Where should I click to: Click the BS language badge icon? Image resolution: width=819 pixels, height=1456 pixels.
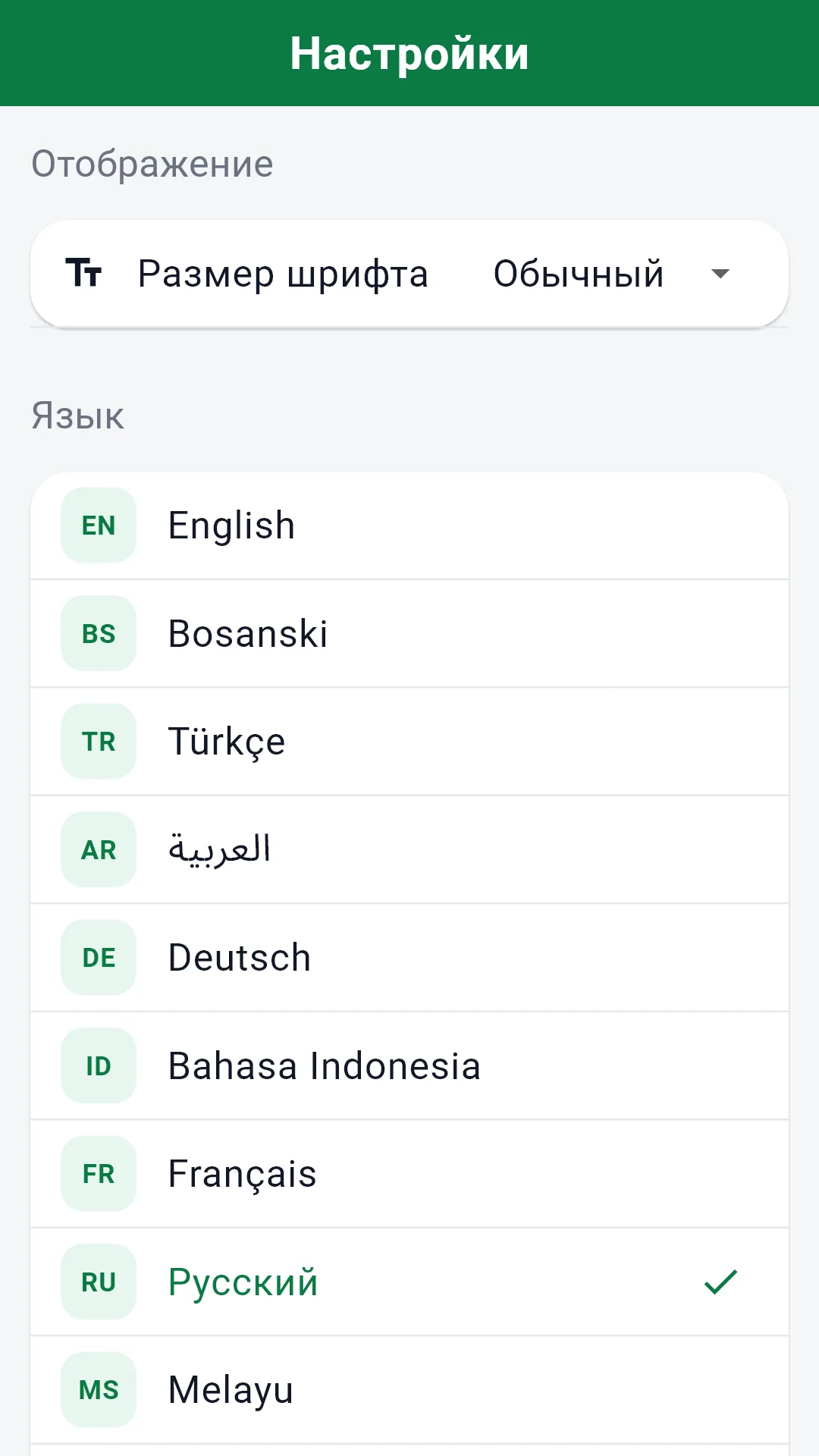[x=99, y=633]
